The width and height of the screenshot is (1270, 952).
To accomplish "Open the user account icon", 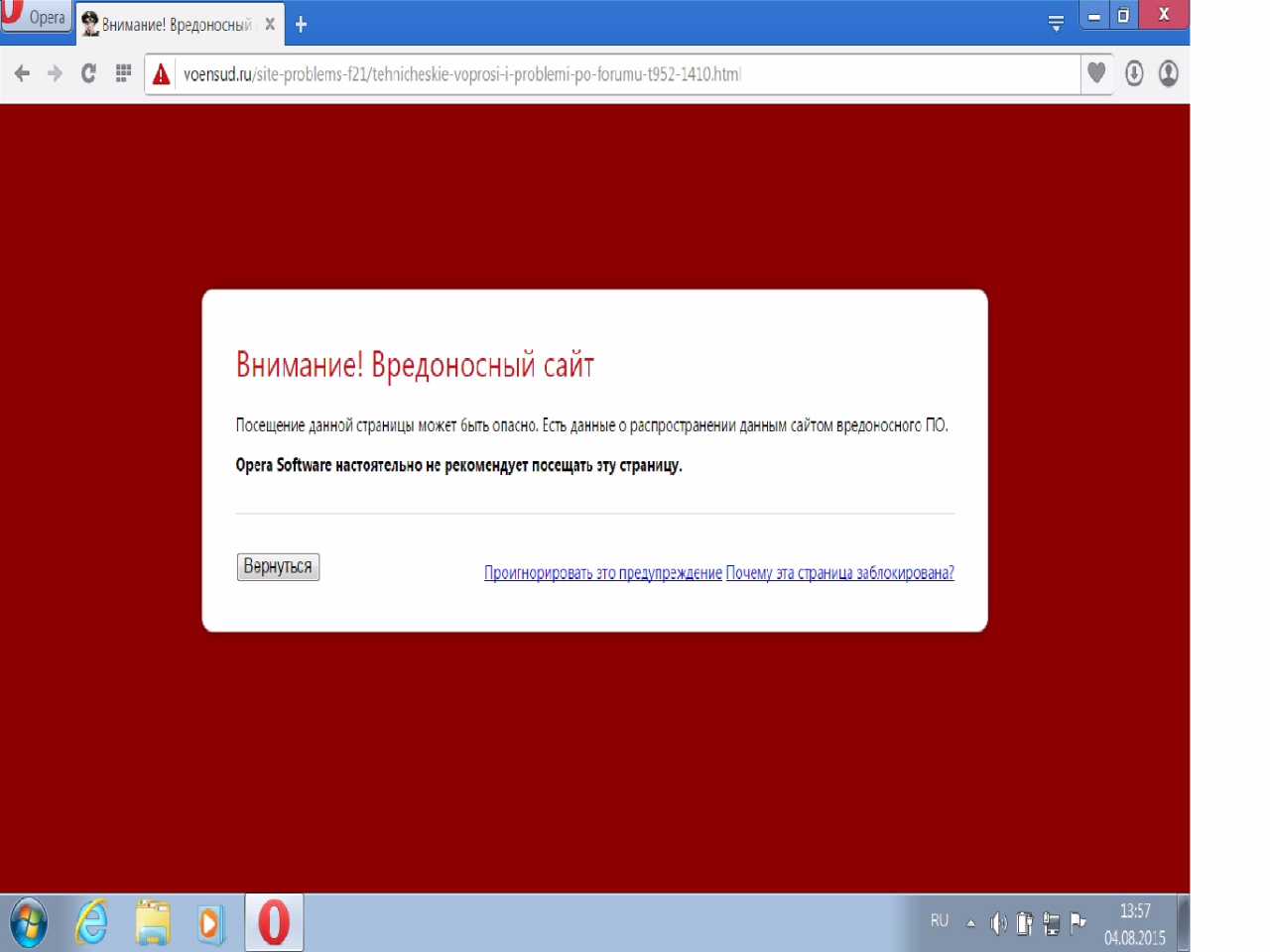I will coord(1169,73).
